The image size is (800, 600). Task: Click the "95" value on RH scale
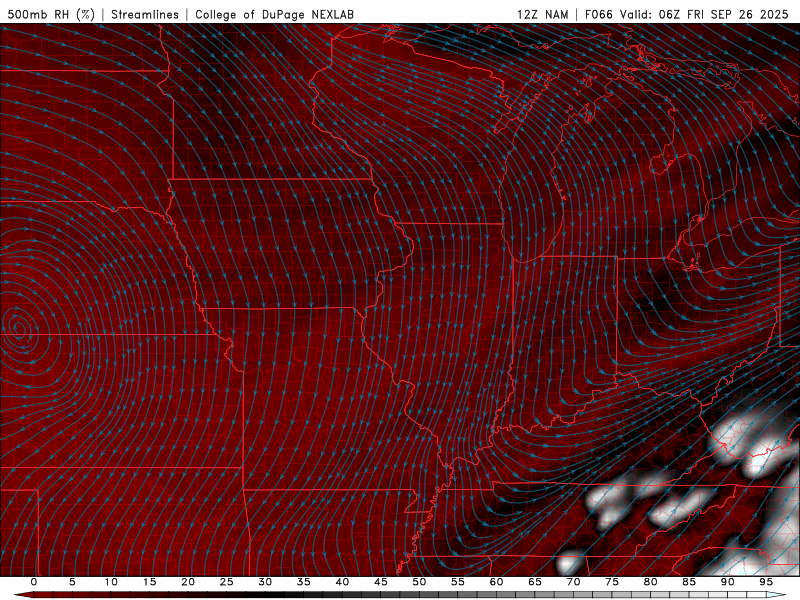(766, 582)
